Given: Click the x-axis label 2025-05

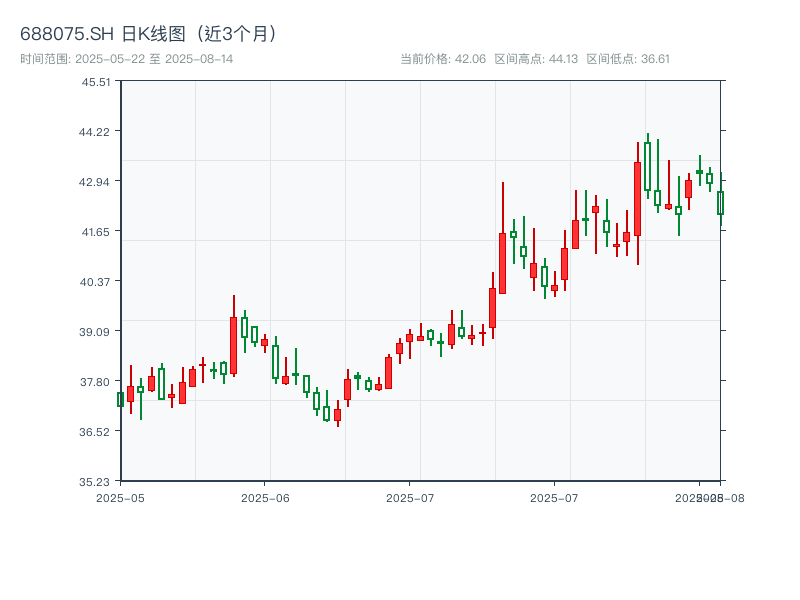Looking at the screenshot, I should point(120,498).
